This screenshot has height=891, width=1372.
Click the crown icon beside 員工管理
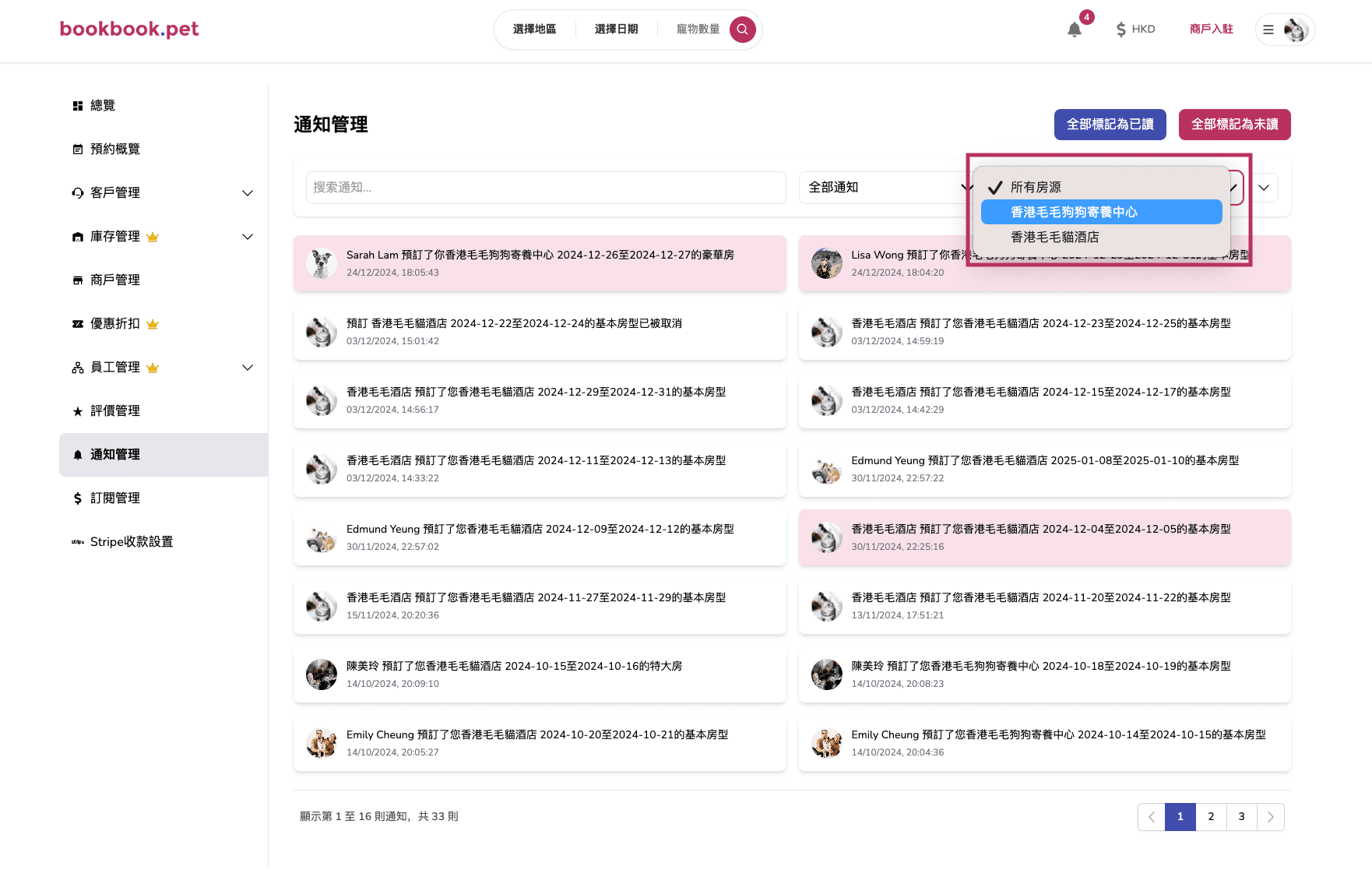point(153,368)
